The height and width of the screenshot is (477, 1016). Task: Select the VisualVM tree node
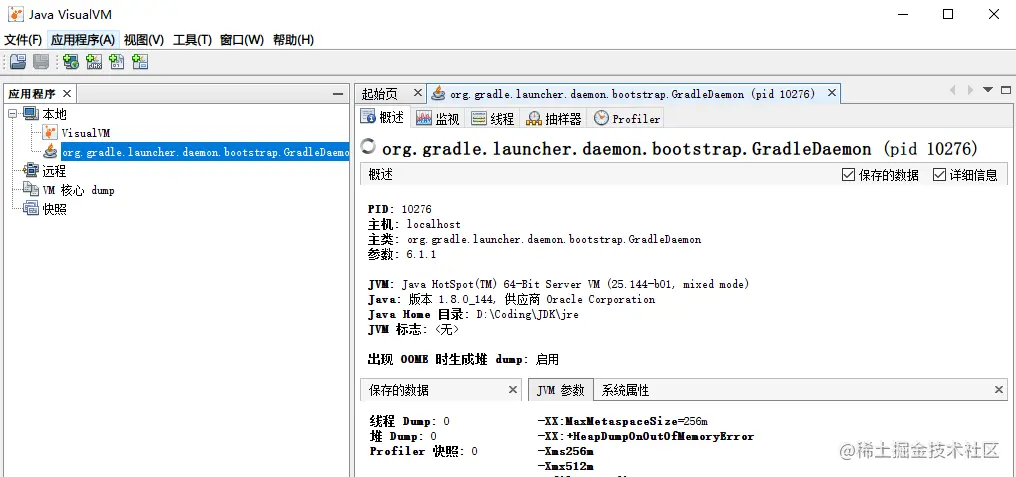pos(86,134)
